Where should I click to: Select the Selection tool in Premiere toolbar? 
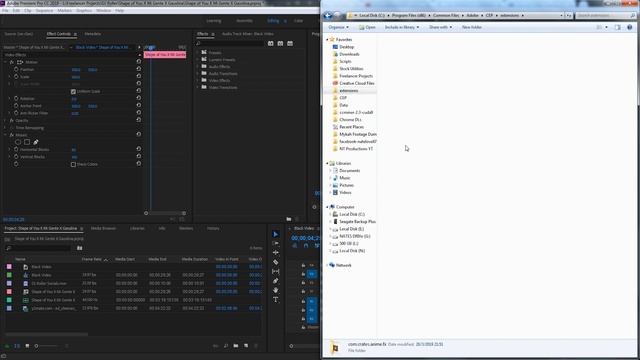276,234
